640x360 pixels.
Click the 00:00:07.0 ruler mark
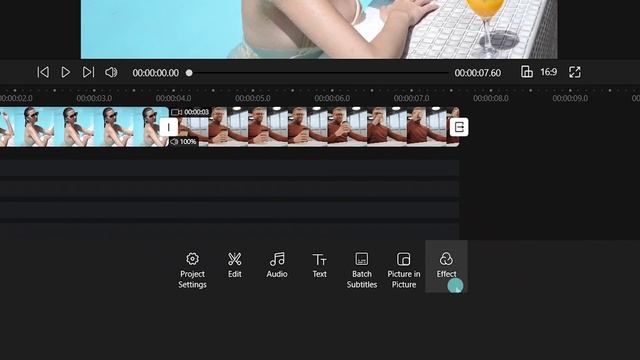pos(411,98)
